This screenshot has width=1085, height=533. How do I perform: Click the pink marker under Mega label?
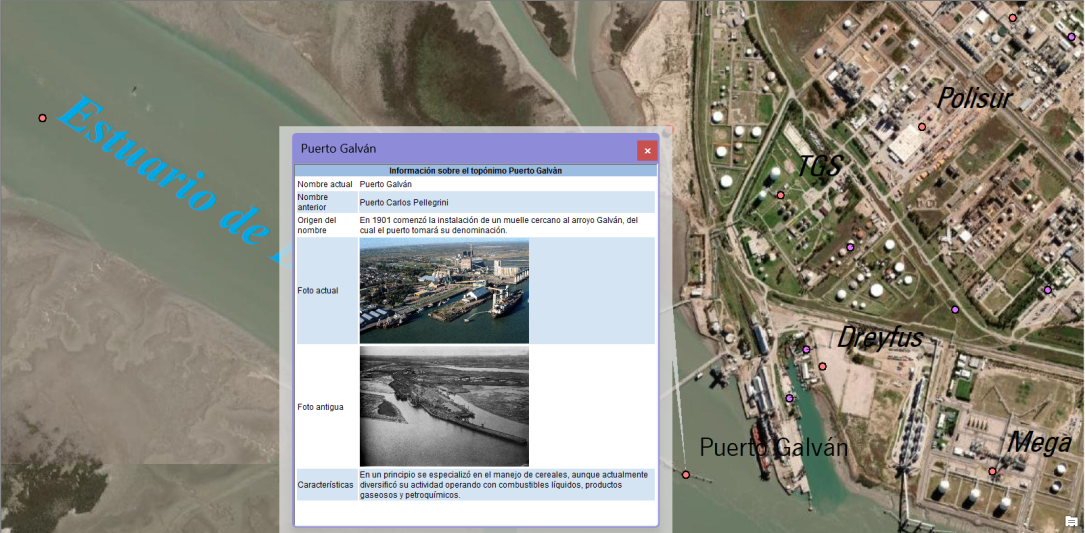click(992, 471)
